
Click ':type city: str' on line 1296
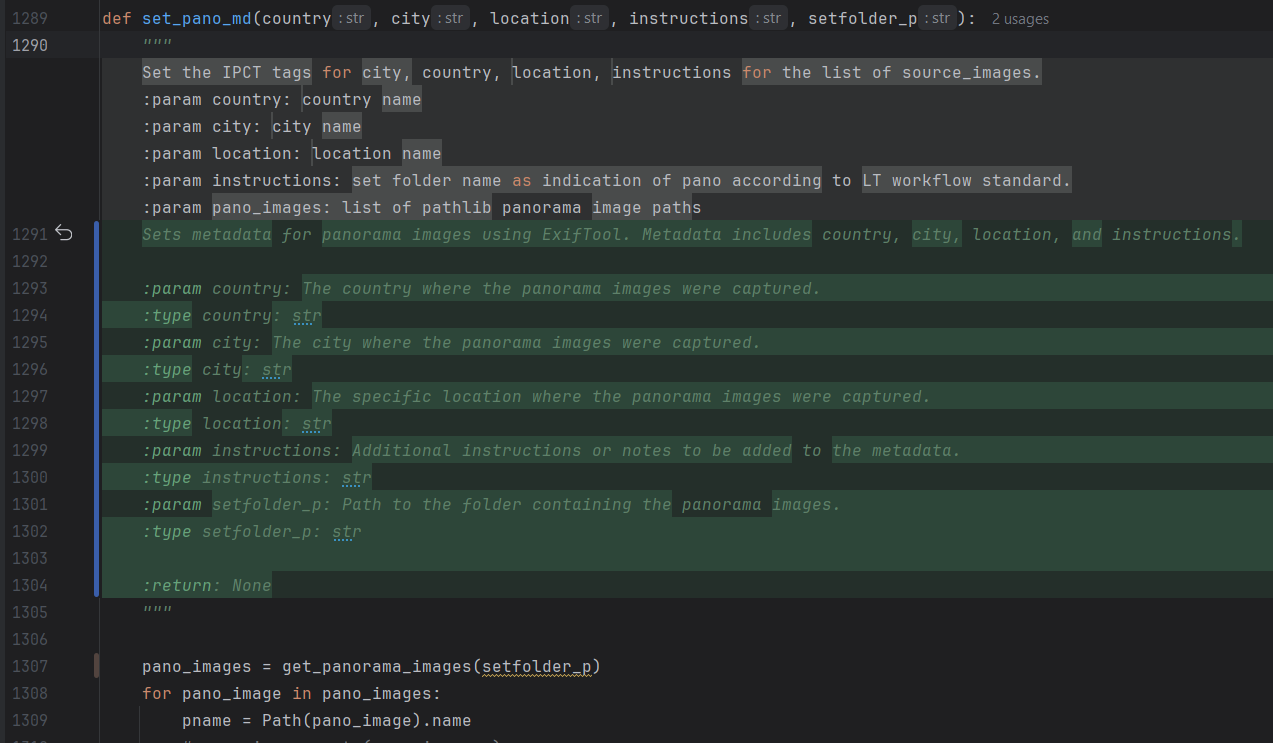(x=217, y=370)
